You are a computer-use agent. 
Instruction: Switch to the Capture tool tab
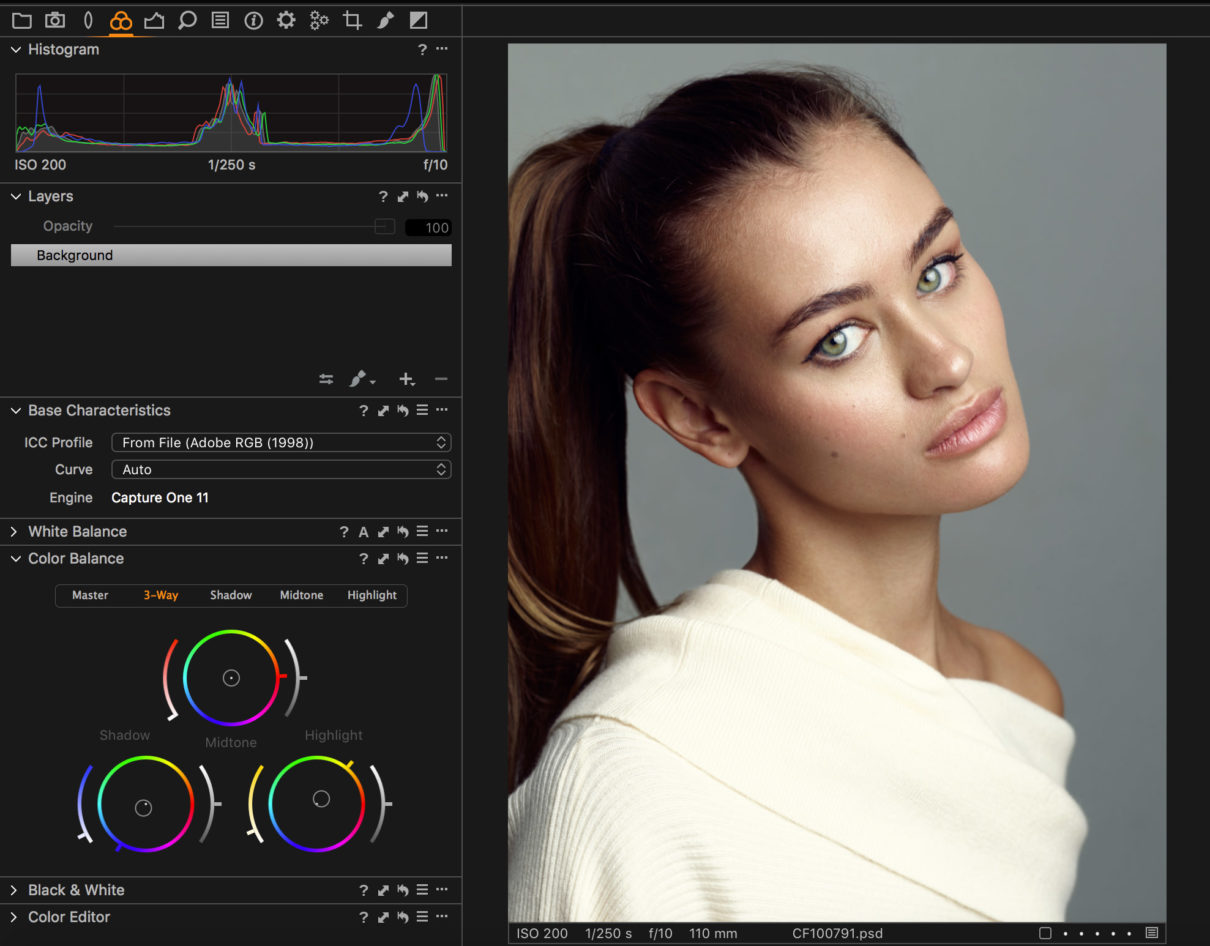[x=55, y=19]
